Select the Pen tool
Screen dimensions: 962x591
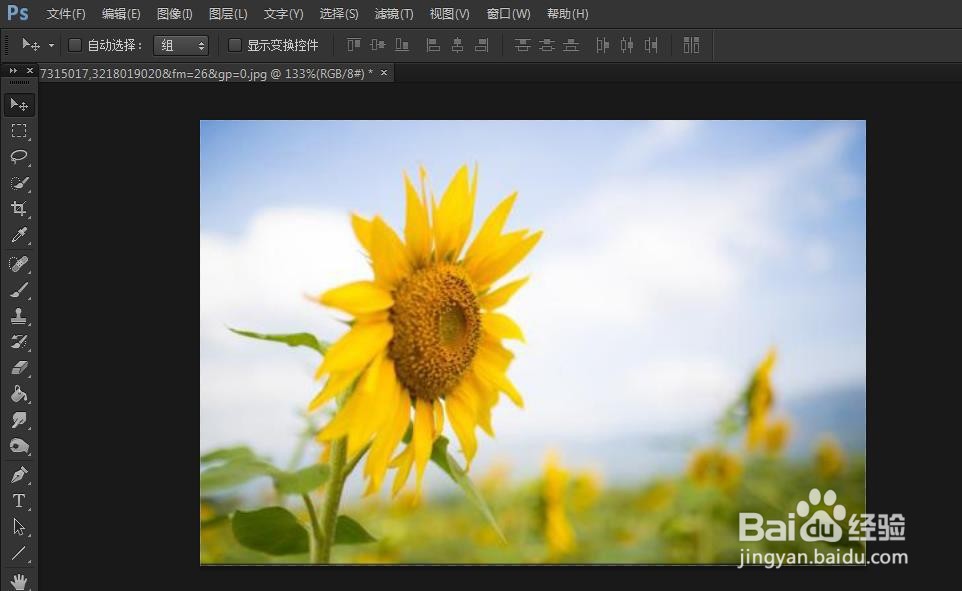19,475
